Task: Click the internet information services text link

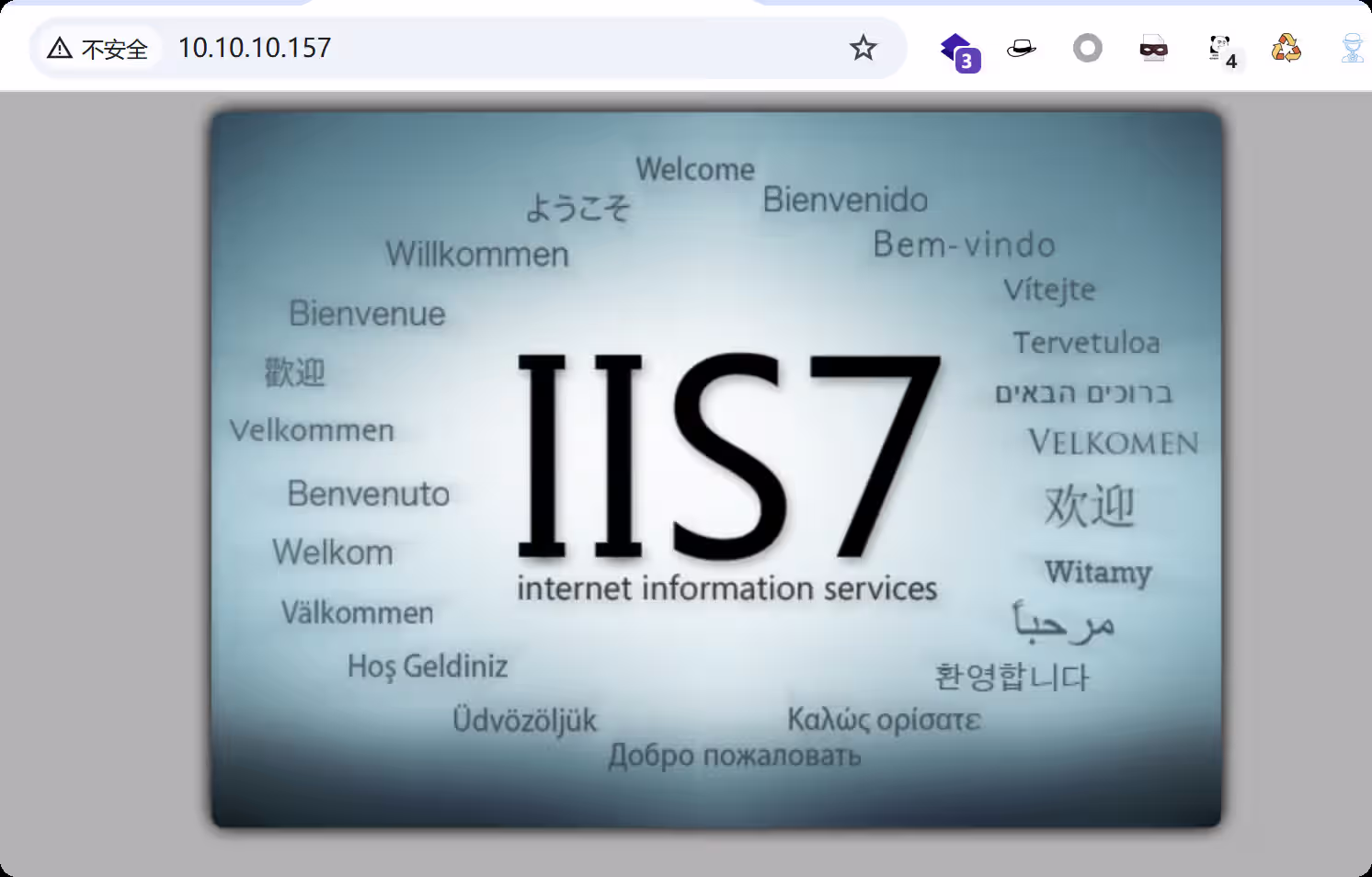Action: (x=727, y=588)
